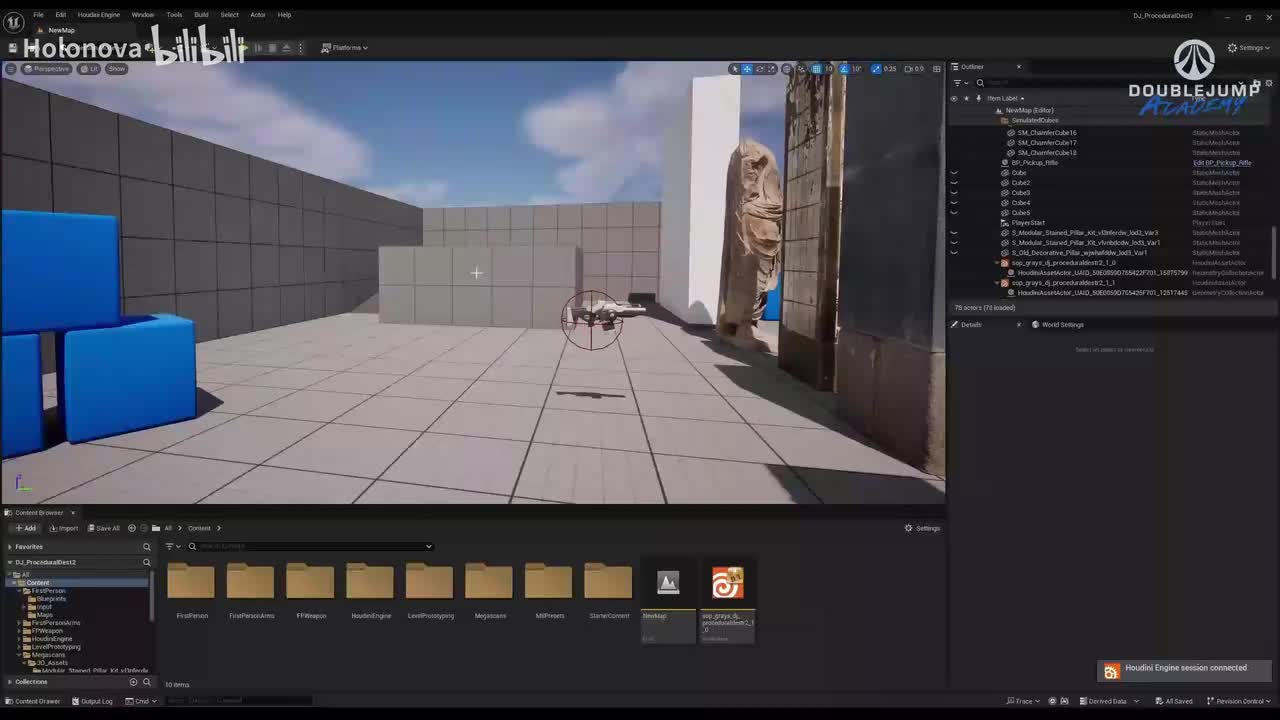Open the File menu
The height and width of the screenshot is (720, 1280).
pyautogui.click(x=38, y=15)
